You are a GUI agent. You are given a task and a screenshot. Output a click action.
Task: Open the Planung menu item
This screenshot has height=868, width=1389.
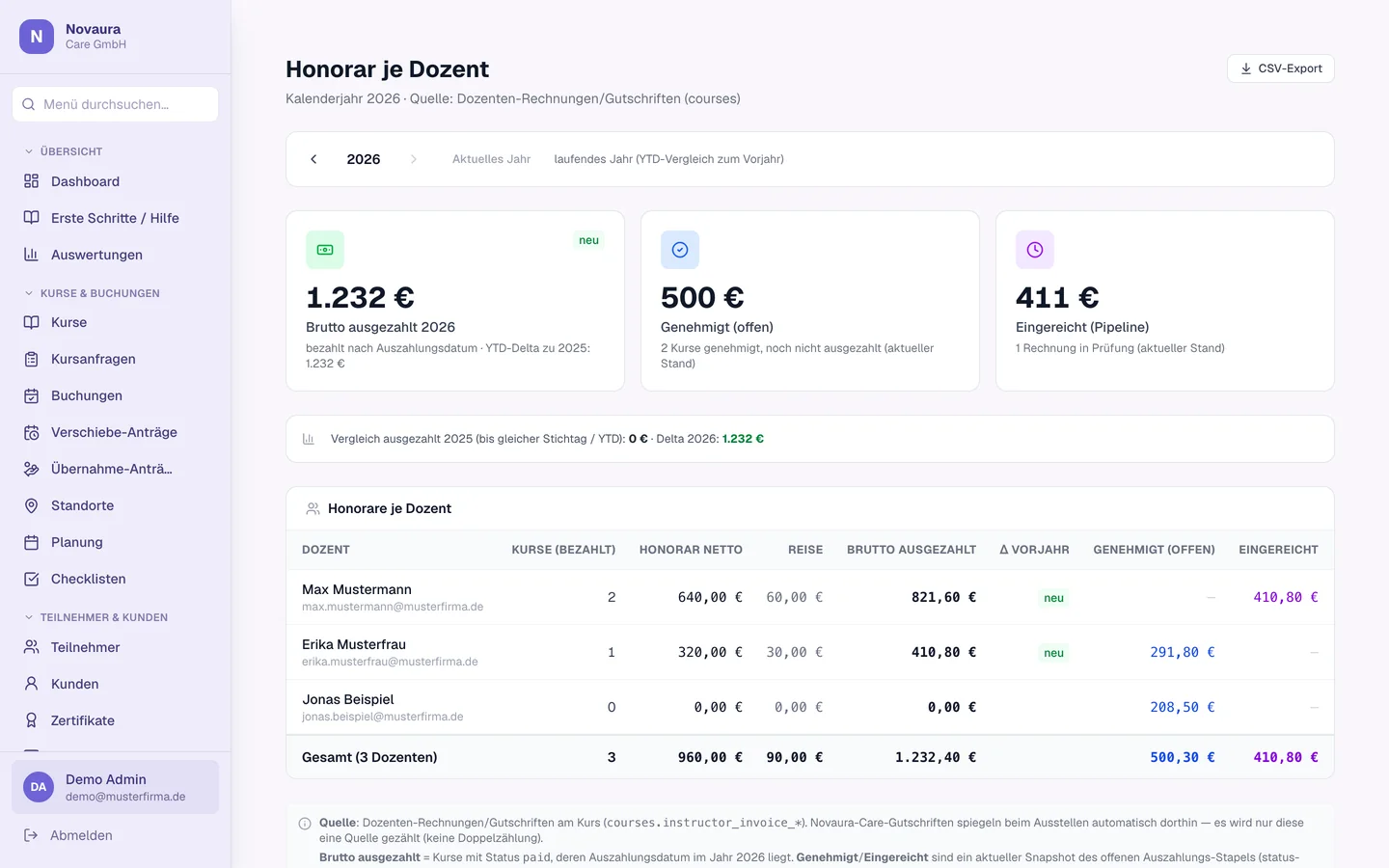point(116,542)
